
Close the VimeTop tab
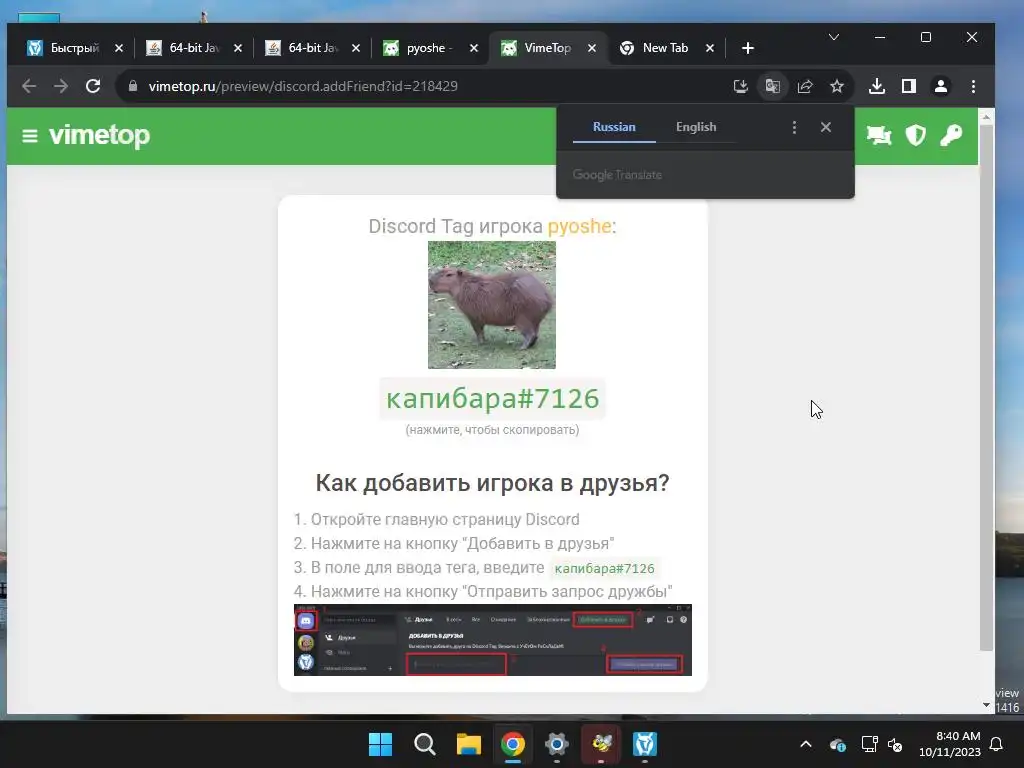(592, 48)
